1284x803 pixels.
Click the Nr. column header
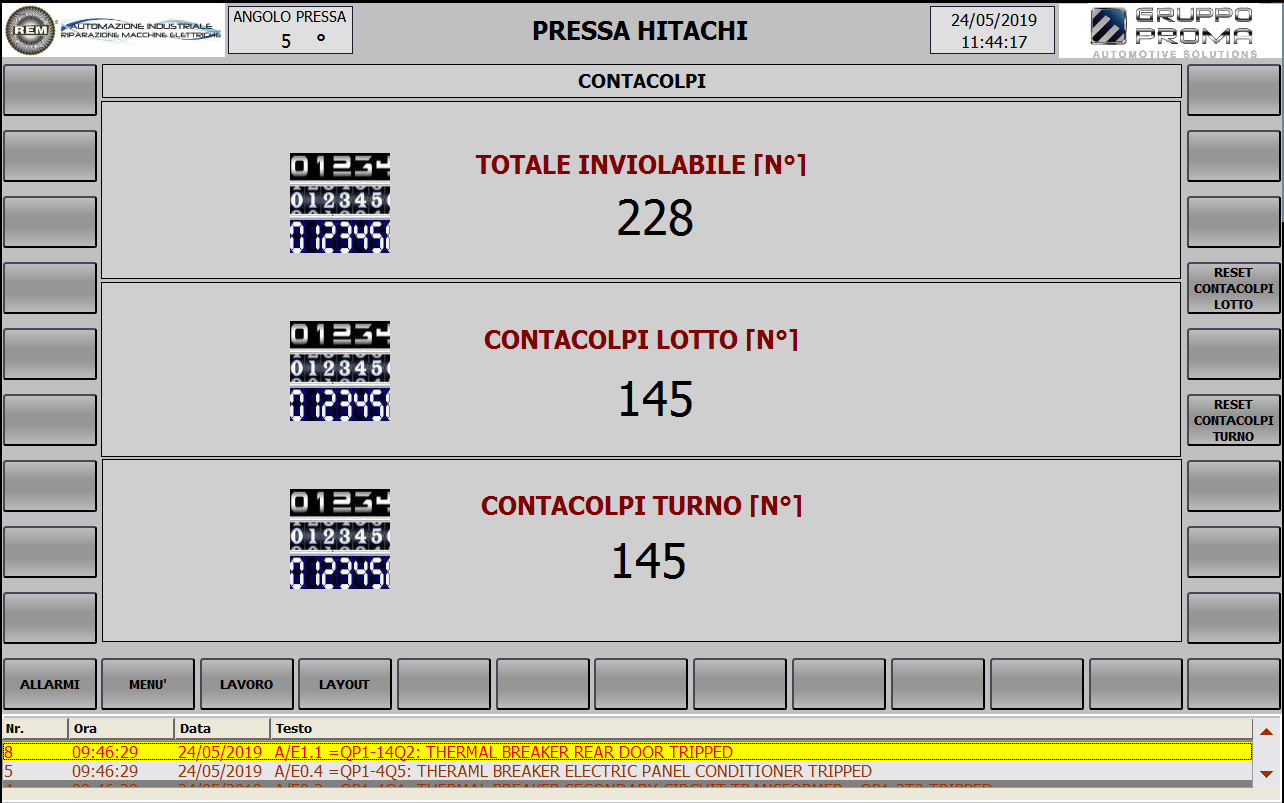(x=35, y=728)
